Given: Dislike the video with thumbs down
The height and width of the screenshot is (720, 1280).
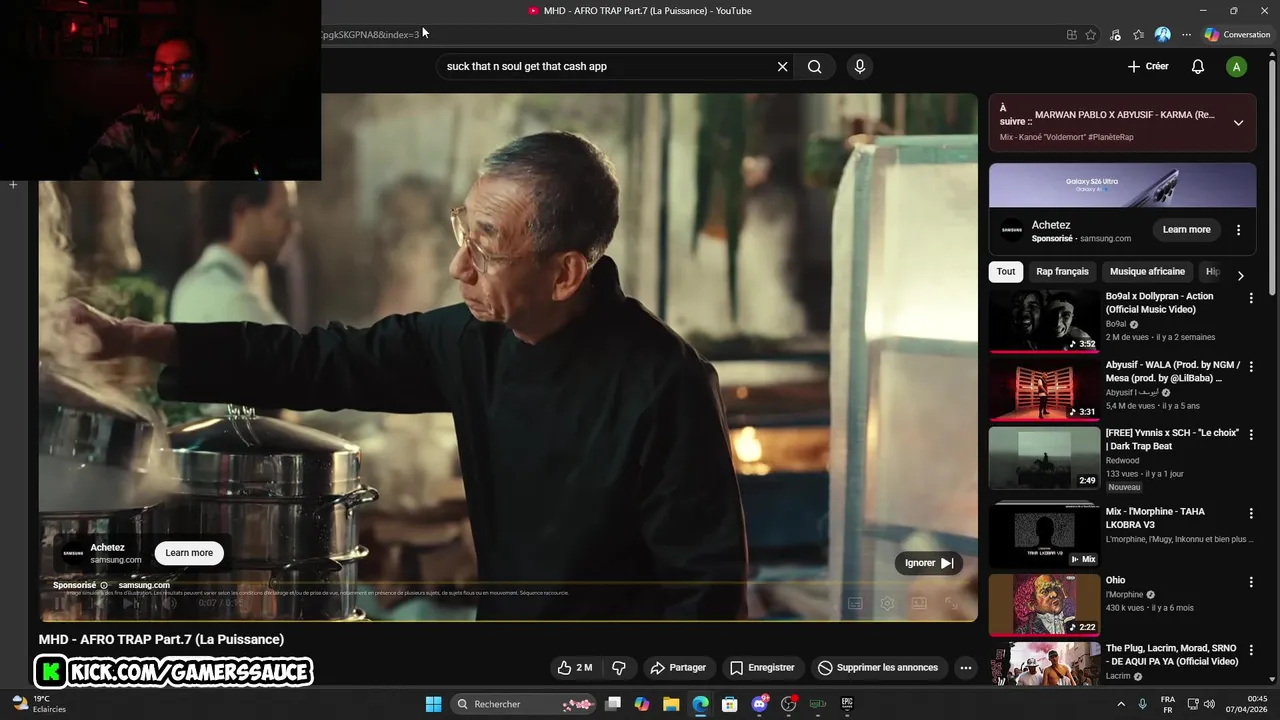Looking at the screenshot, I should pyautogui.click(x=619, y=668).
